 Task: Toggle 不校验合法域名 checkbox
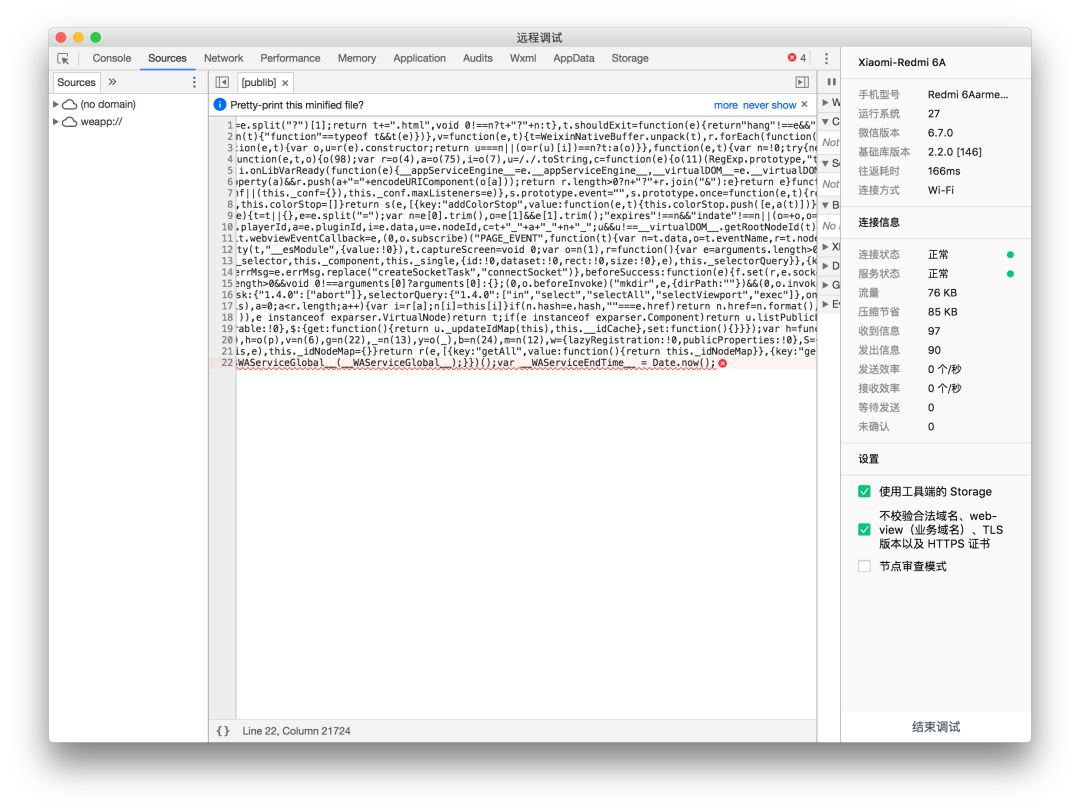tap(864, 530)
